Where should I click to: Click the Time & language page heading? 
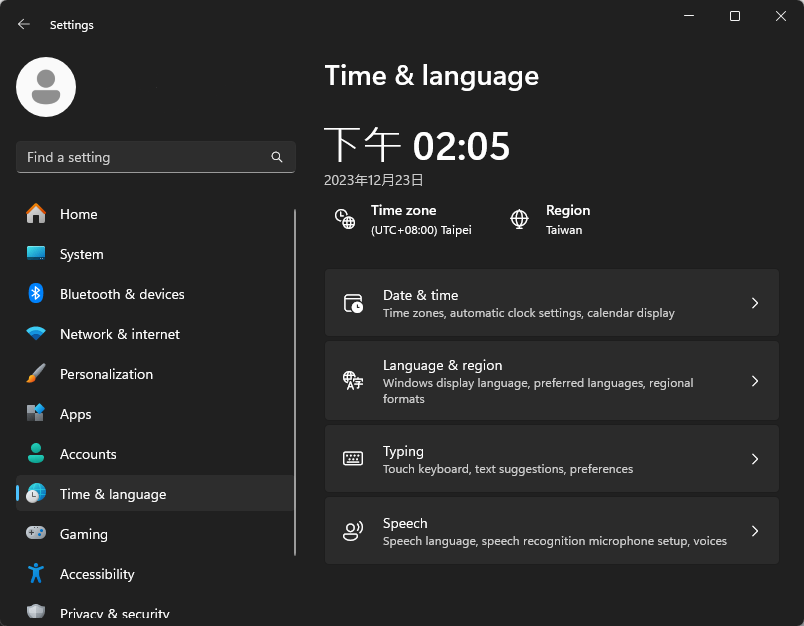(x=432, y=76)
